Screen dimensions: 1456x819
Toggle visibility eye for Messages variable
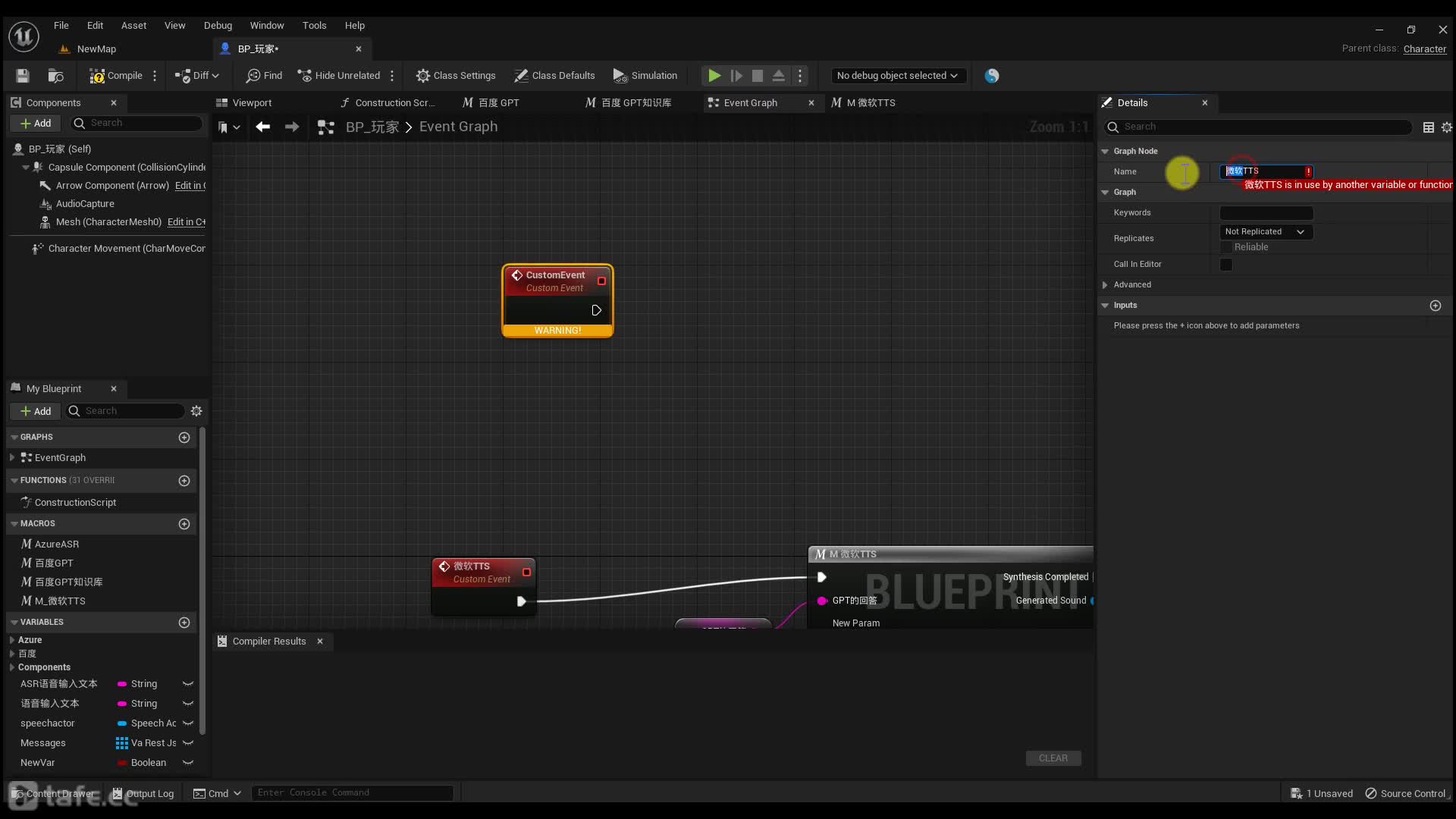click(188, 743)
